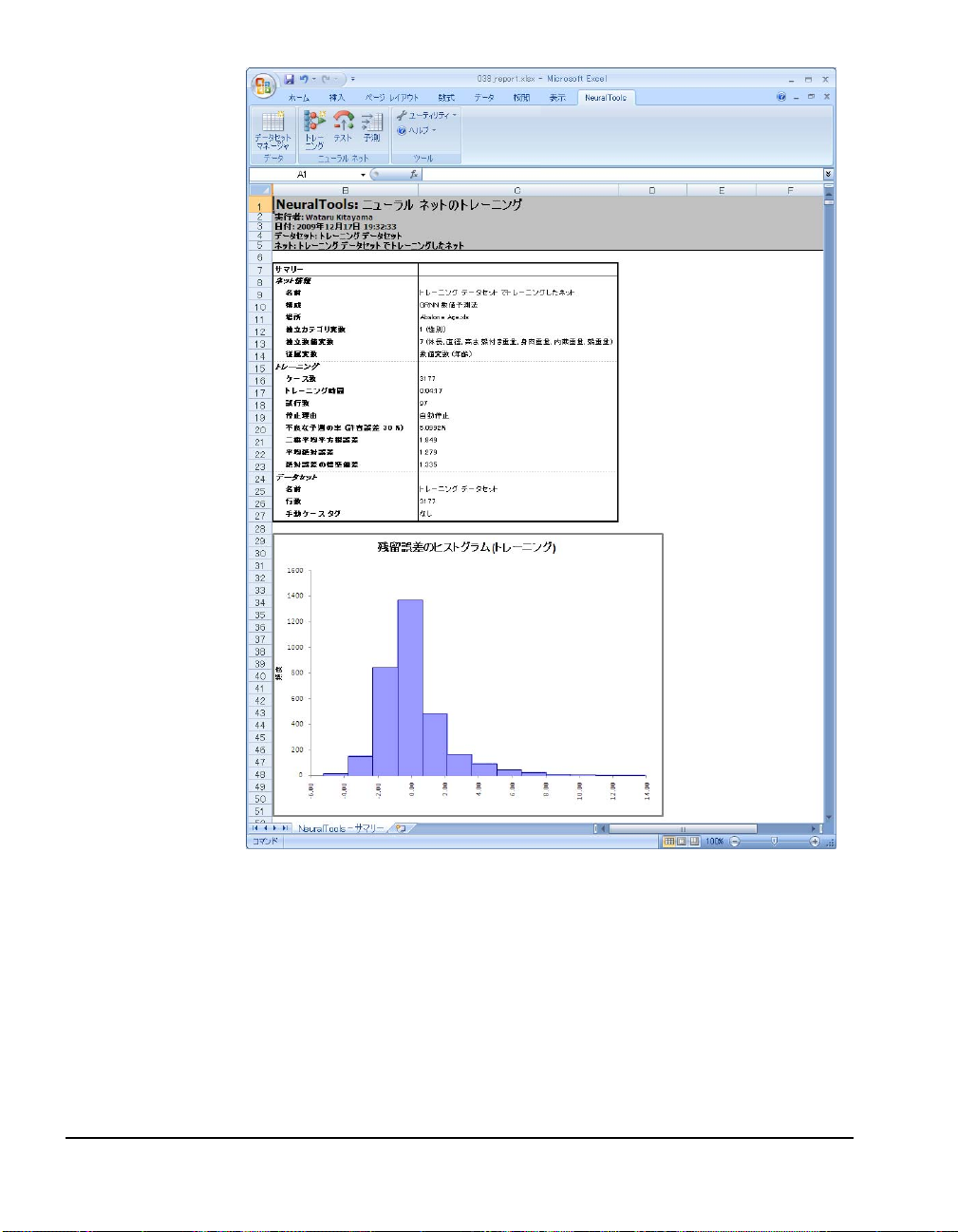Select row 24 header
Viewport: 958px width, 1232px height.
[260, 479]
